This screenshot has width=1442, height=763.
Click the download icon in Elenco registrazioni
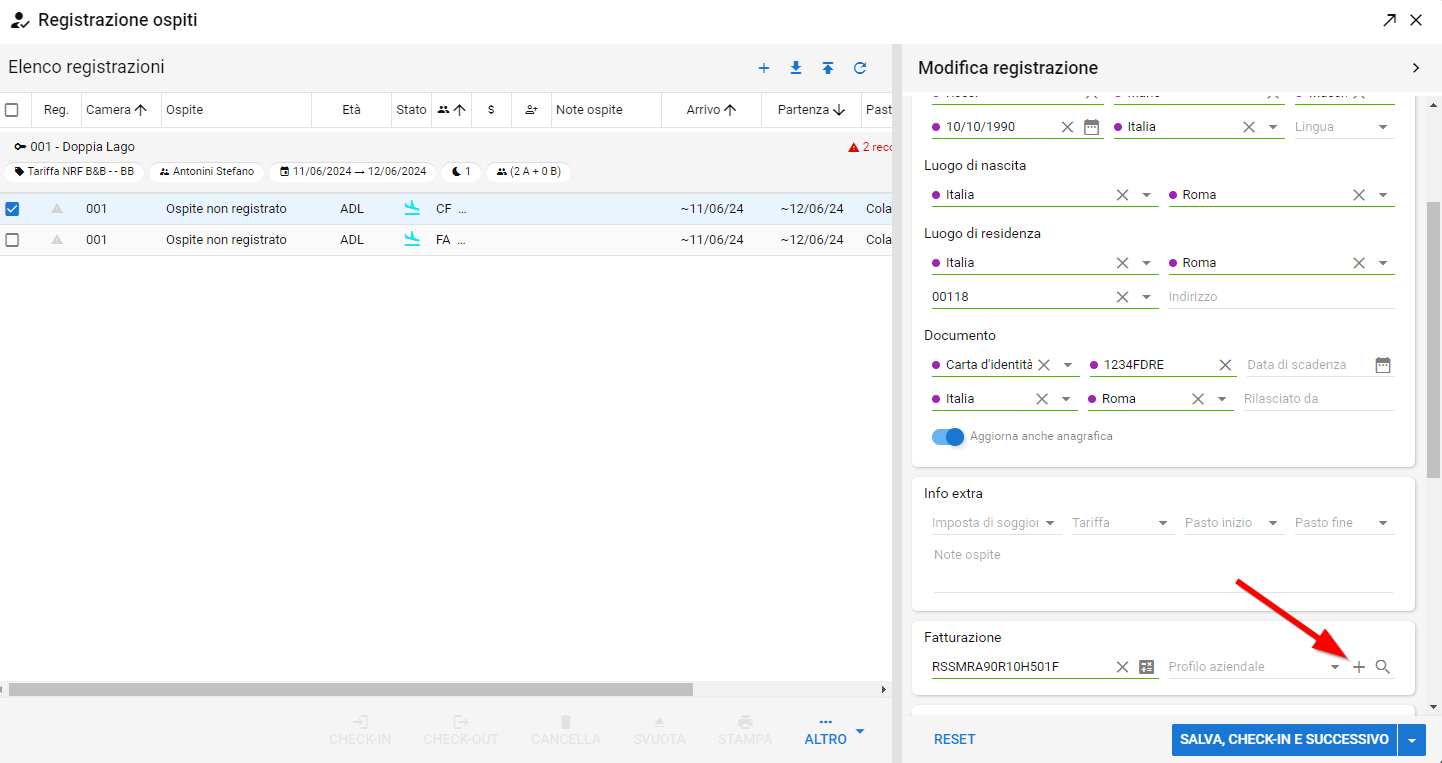pos(796,68)
